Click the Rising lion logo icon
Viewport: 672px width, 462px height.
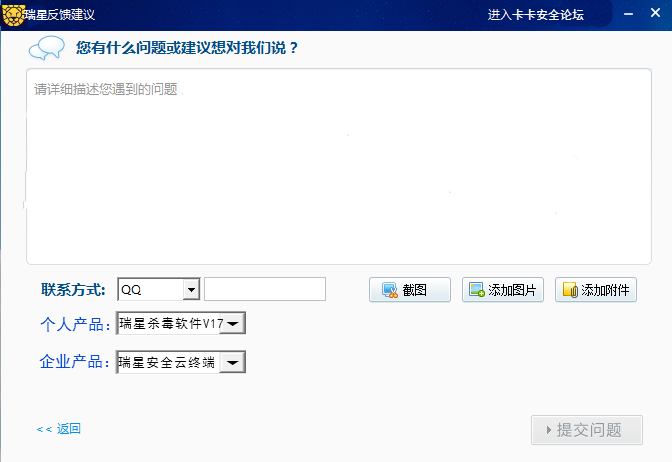pos(13,15)
